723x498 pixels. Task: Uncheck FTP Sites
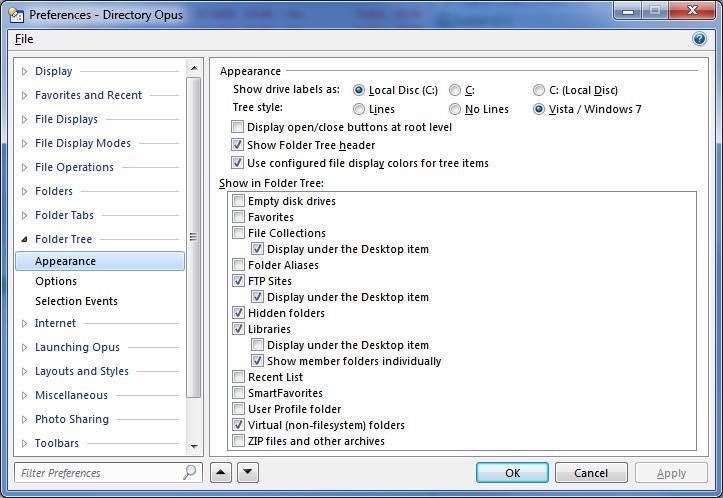point(238,280)
